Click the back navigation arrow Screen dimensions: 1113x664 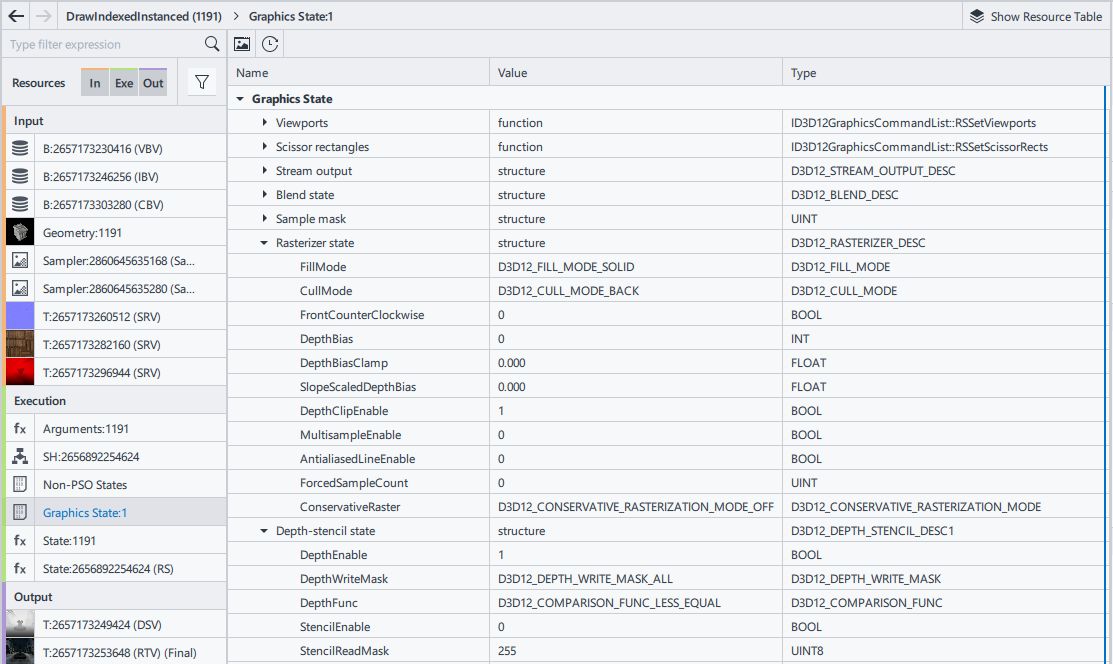(16, 16)
